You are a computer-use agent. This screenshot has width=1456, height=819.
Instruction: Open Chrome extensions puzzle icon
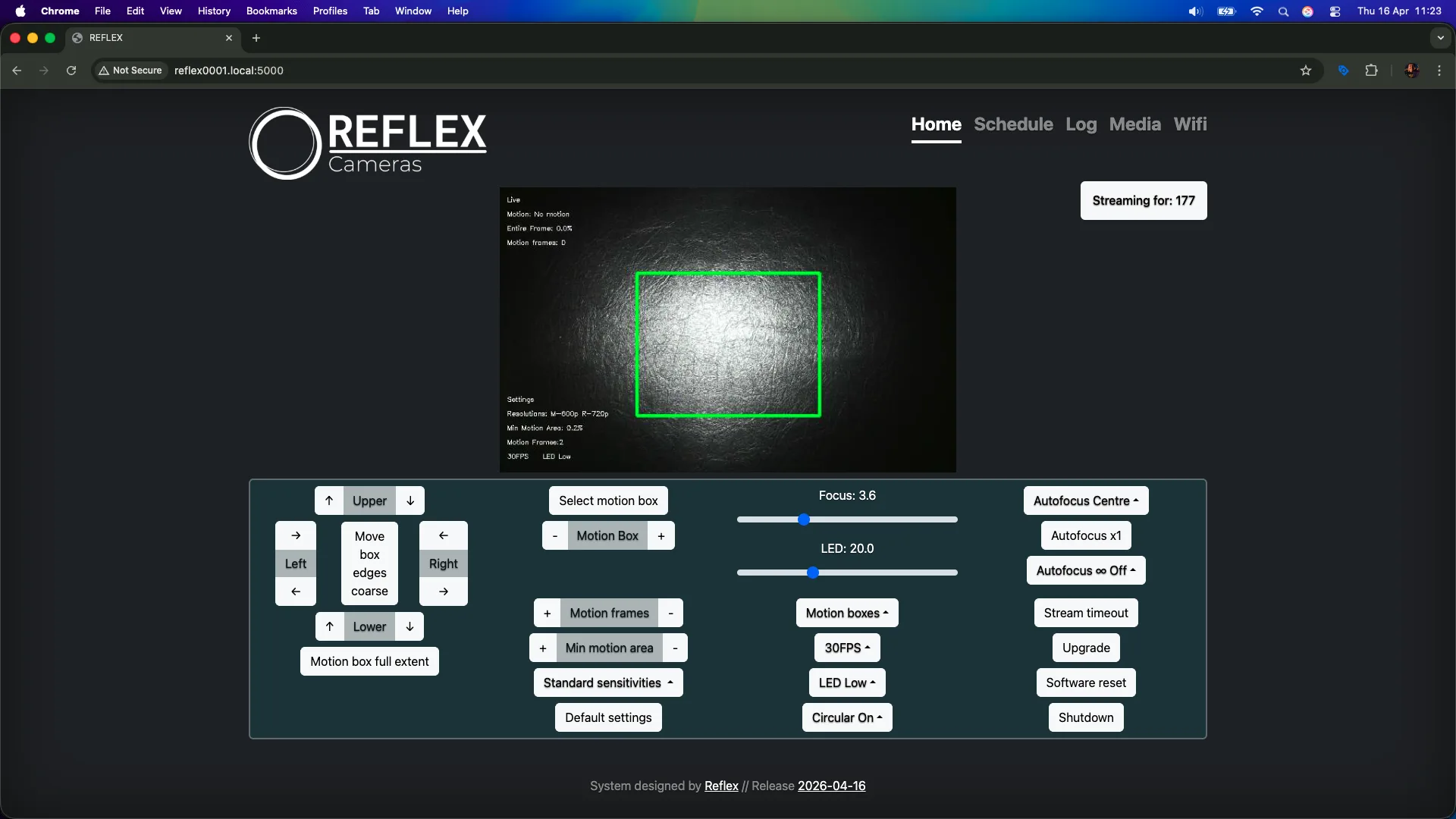(1371, 71)
